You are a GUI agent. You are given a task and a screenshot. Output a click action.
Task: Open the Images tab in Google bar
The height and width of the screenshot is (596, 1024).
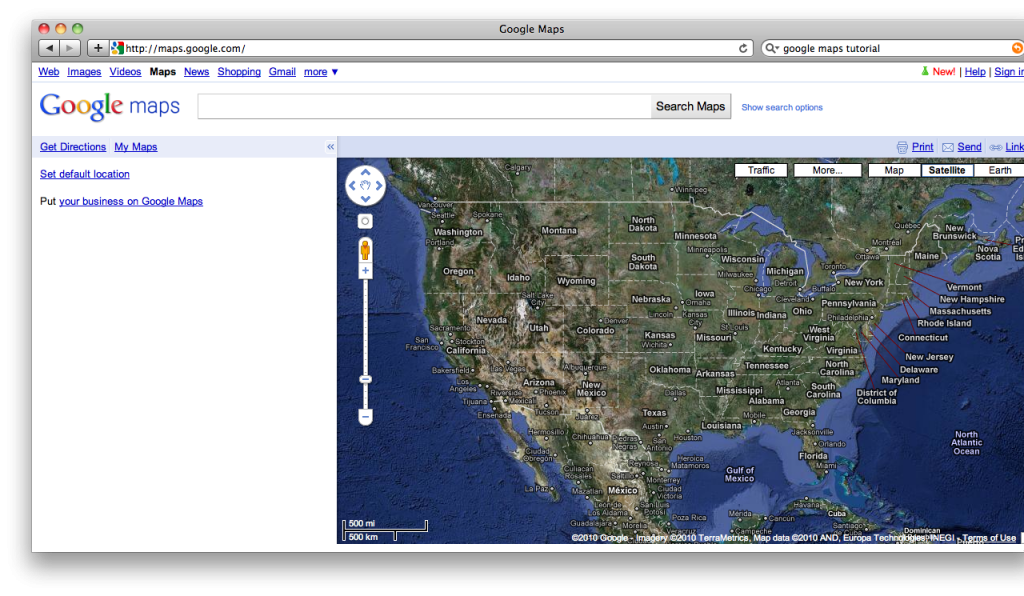point(84,72)
